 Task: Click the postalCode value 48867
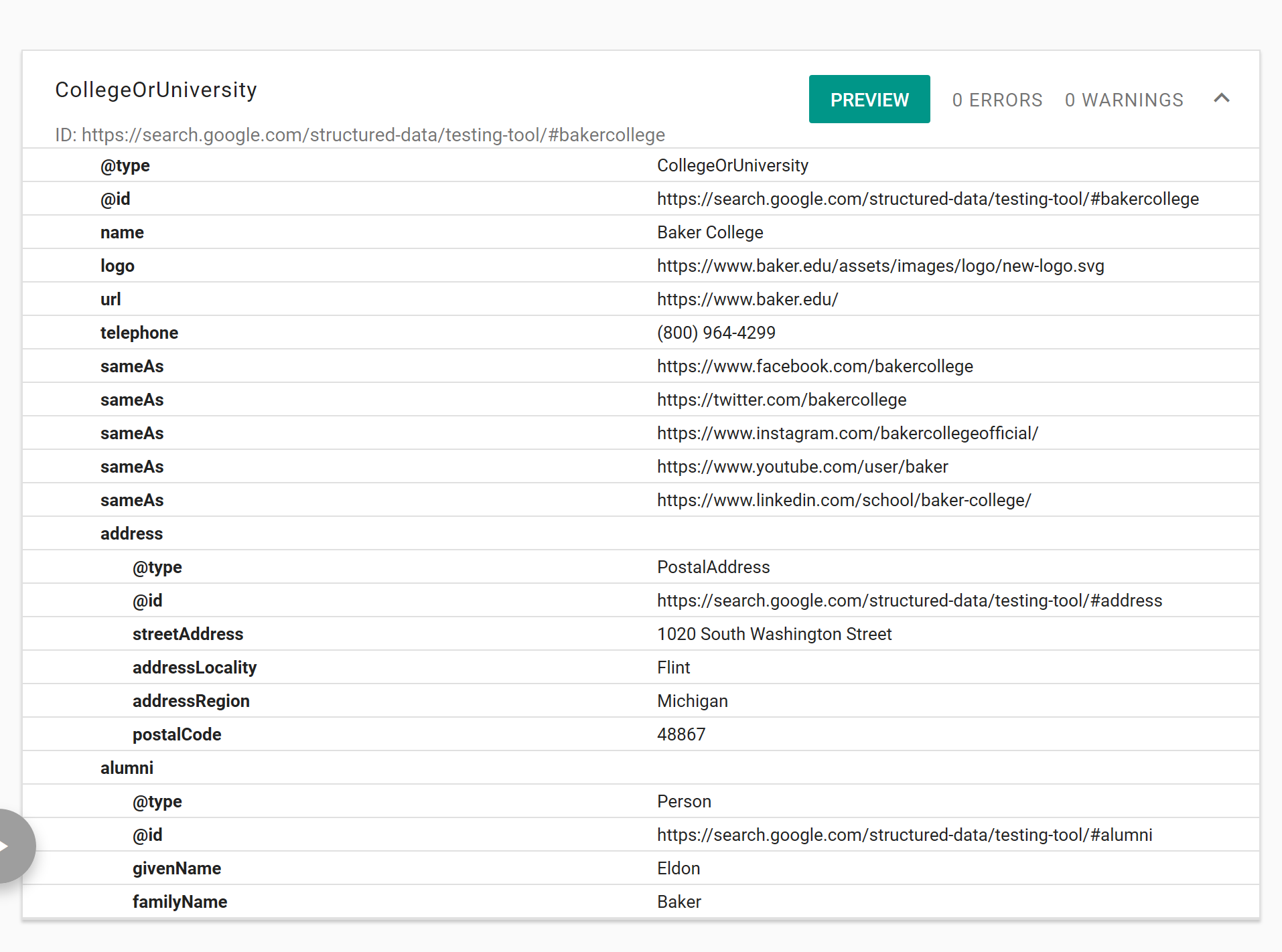(681, 734)
